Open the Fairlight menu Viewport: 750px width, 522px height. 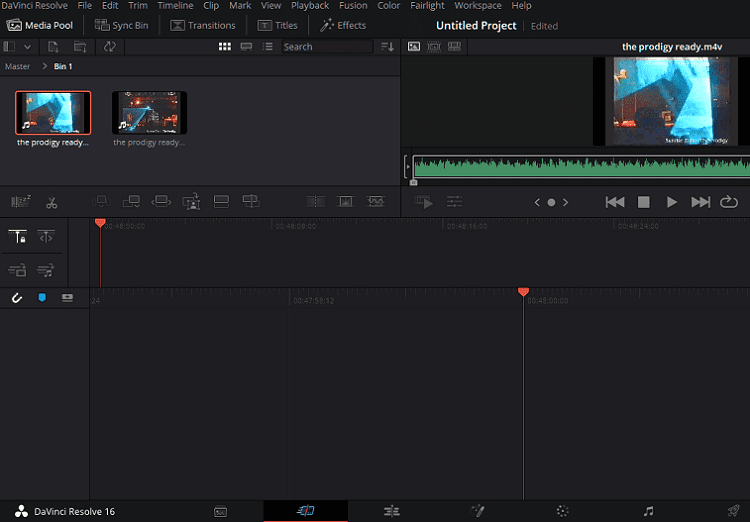pos(427,5)
